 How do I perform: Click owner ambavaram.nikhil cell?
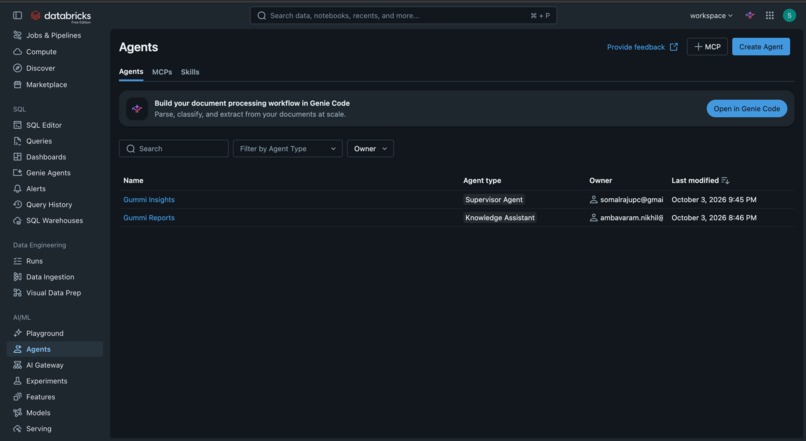click(x=626, y=217)
